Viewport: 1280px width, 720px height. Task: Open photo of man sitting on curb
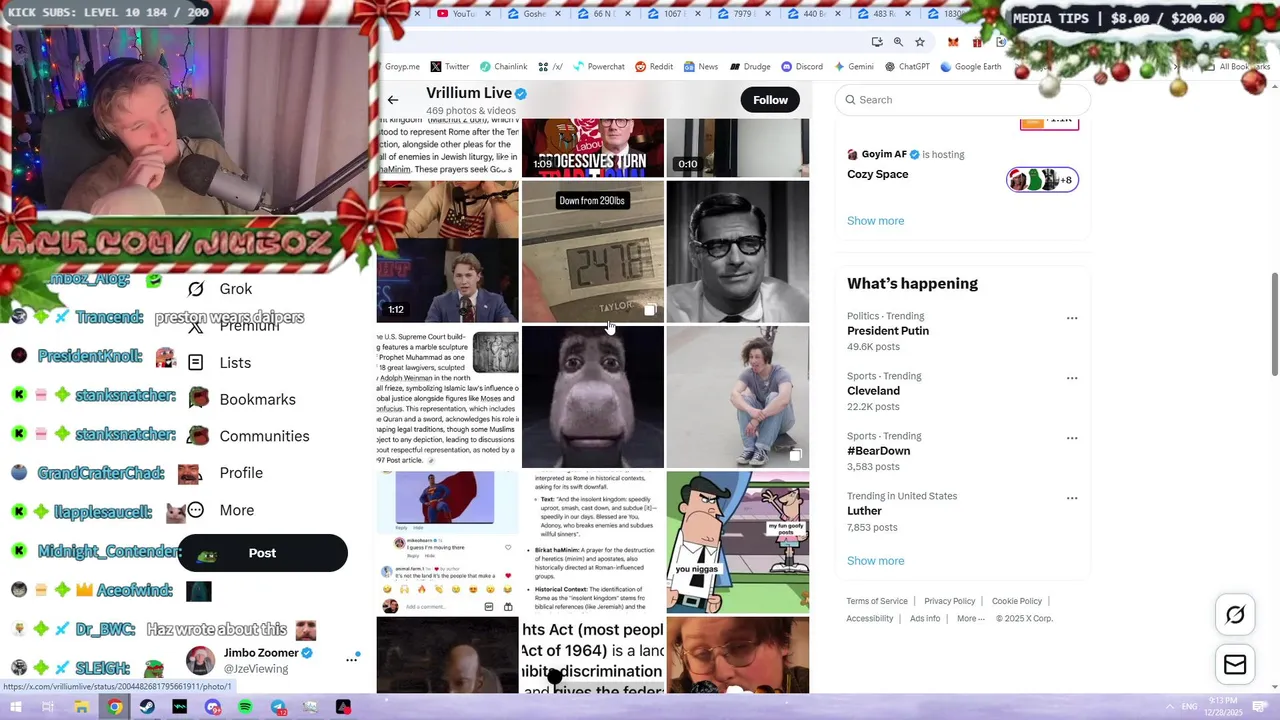tap(737, 397)
